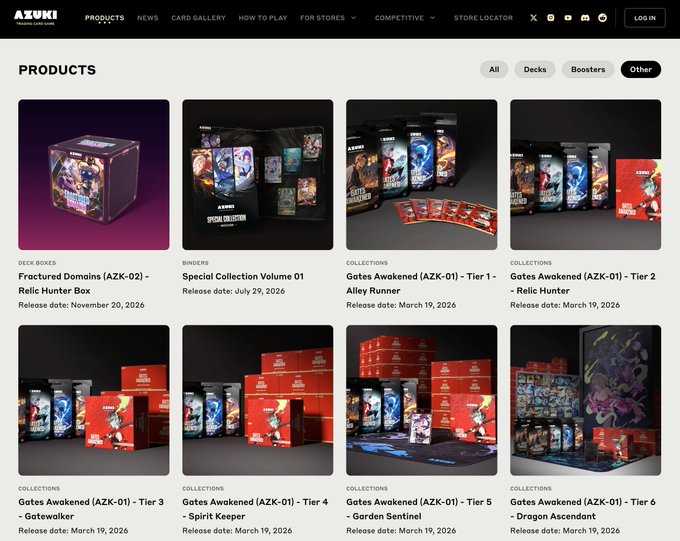
Task: Click the Log In button
Action: point(644,18)
